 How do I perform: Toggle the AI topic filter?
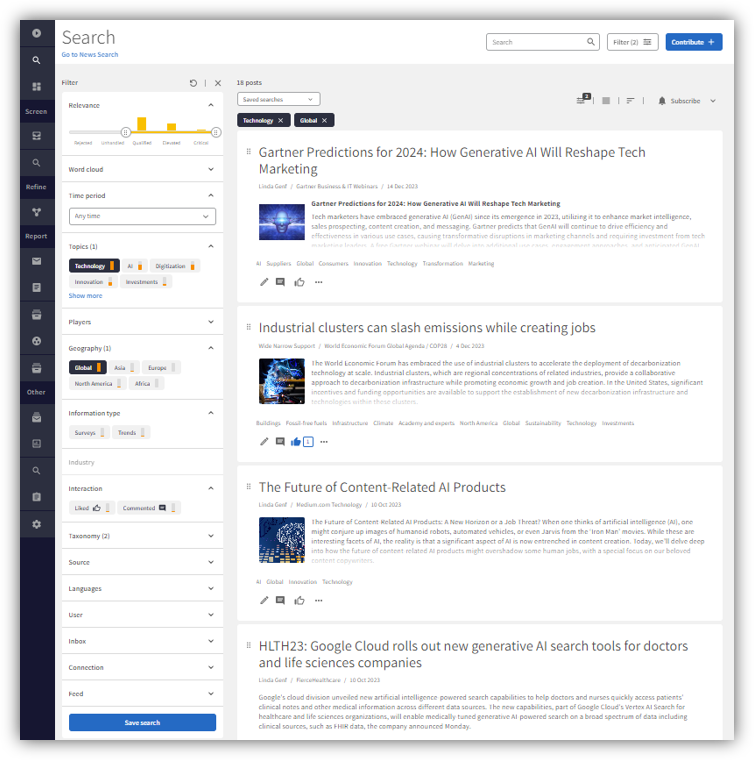(x=134, y=266)
